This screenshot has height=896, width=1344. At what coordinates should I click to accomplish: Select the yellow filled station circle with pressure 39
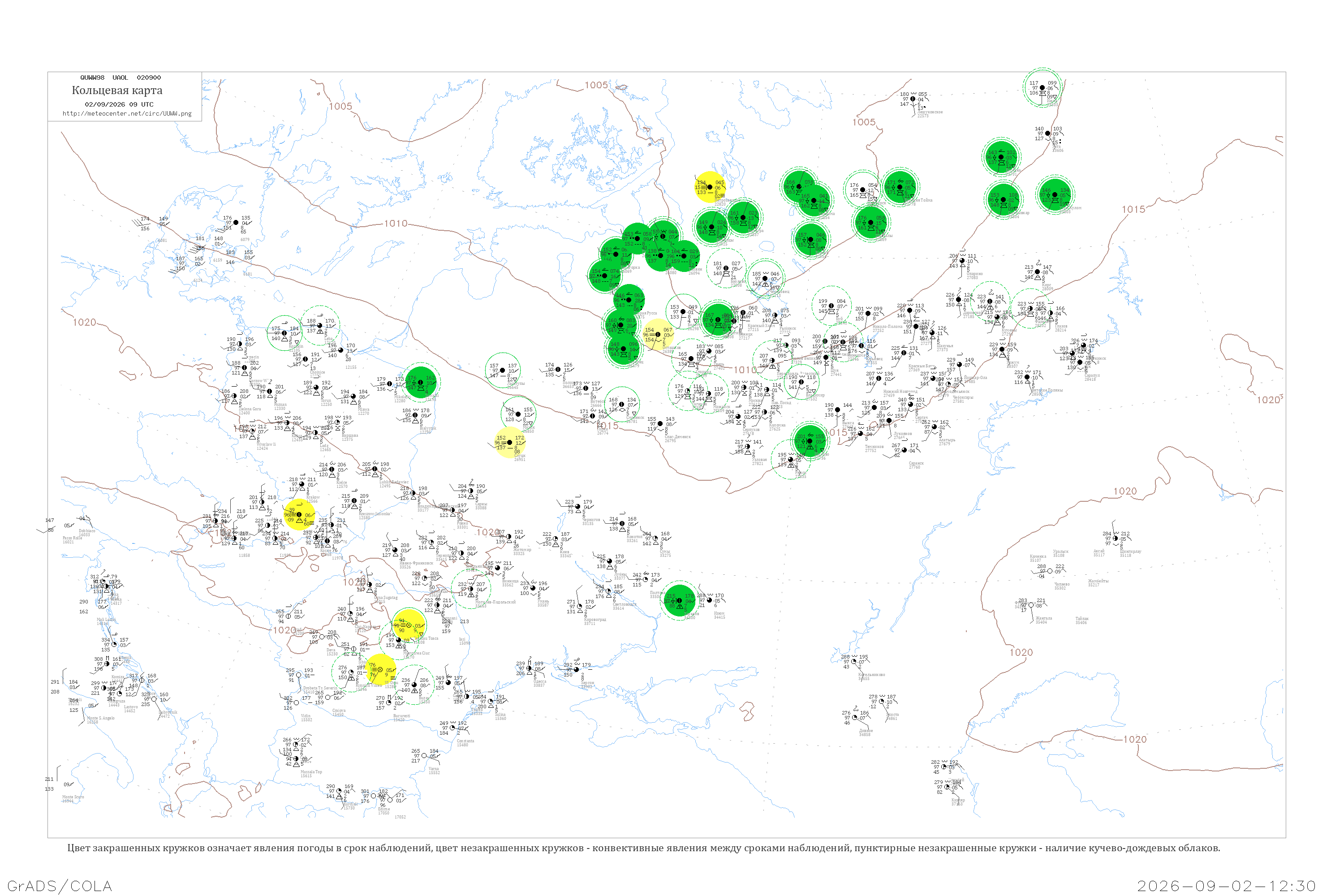pyautogui.click(x=299, y=515)
